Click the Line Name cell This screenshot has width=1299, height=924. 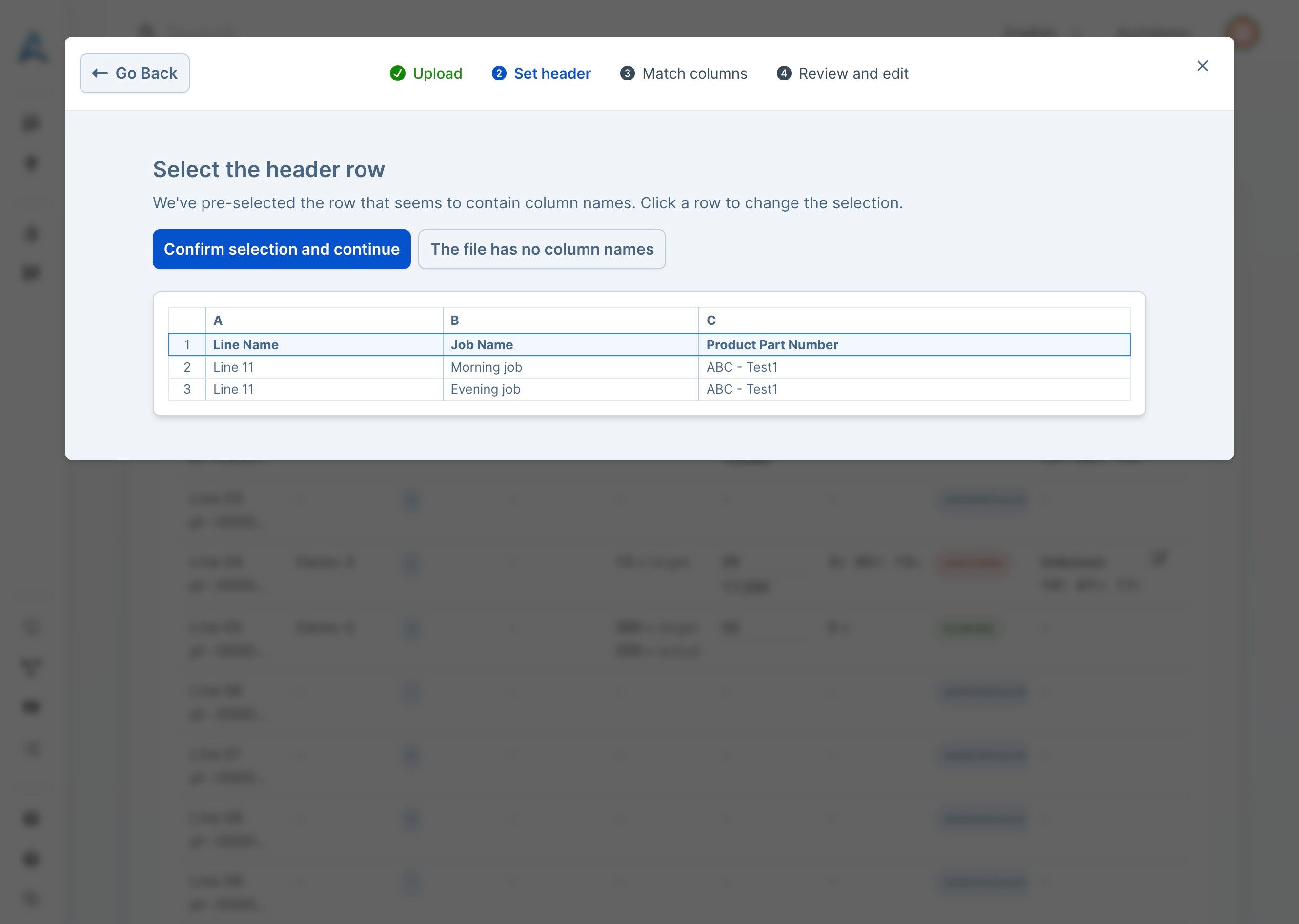point(246,345)
